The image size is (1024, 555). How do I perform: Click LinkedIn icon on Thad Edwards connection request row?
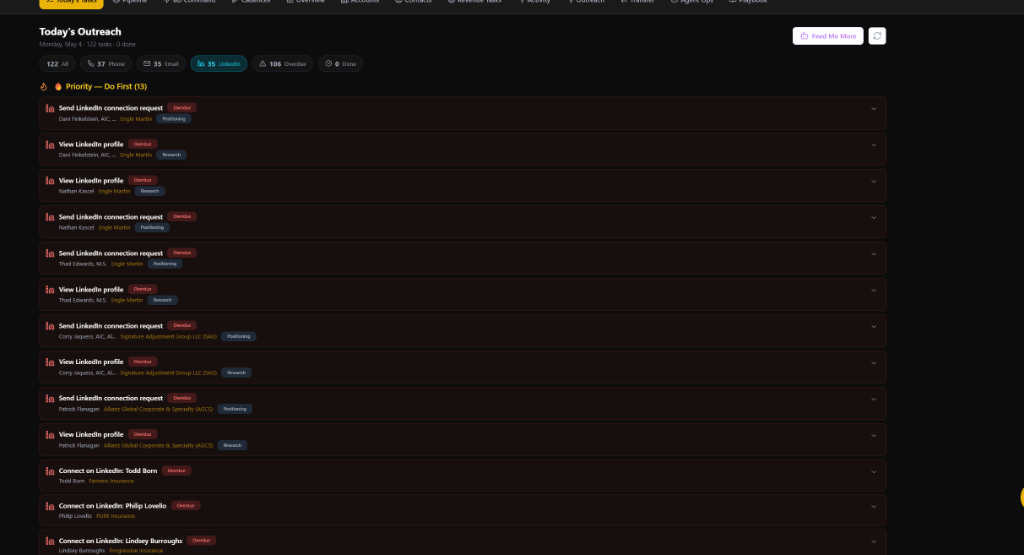click(50, 253)
